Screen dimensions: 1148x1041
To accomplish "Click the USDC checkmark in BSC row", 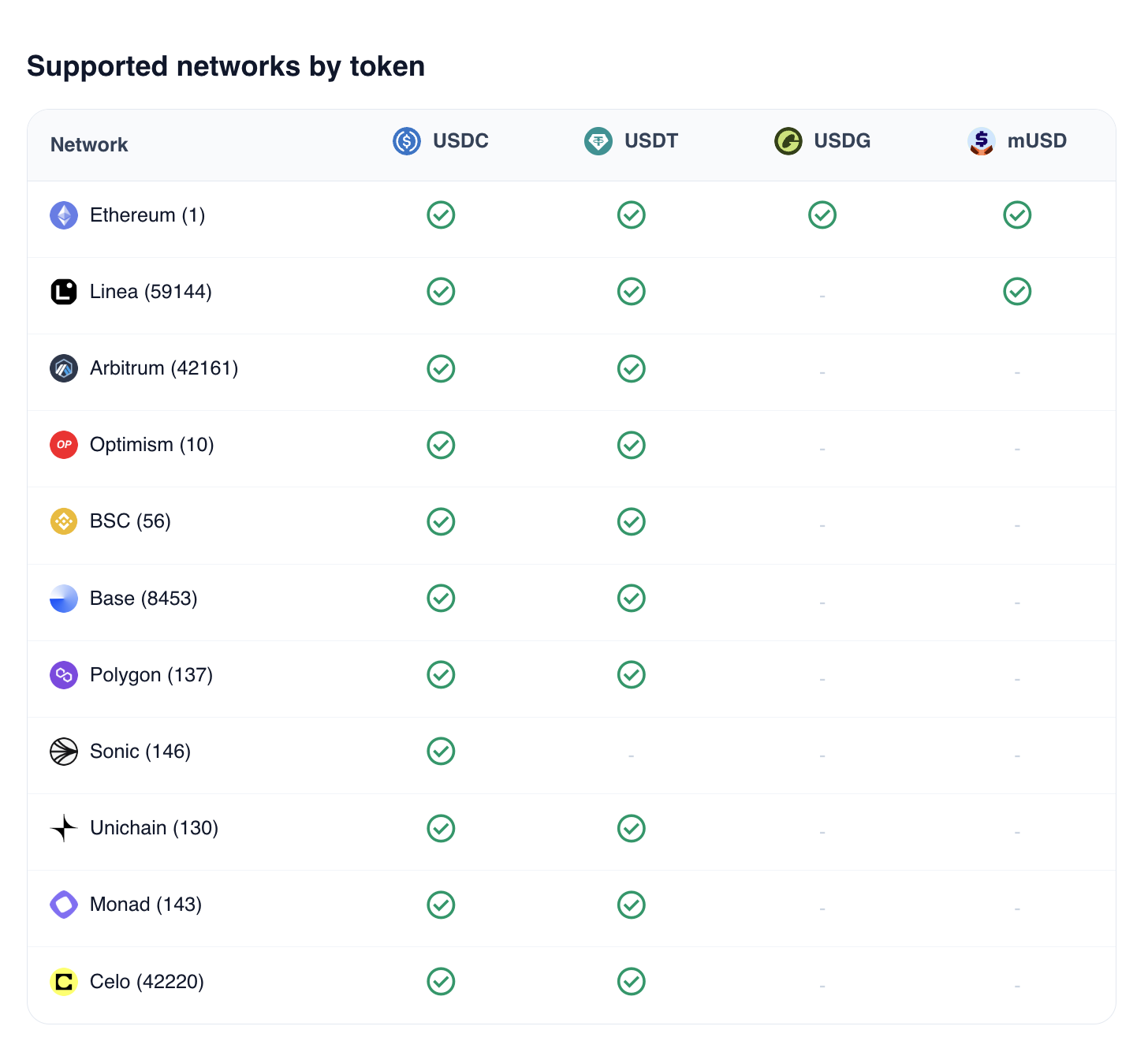I will pos(441,521).
